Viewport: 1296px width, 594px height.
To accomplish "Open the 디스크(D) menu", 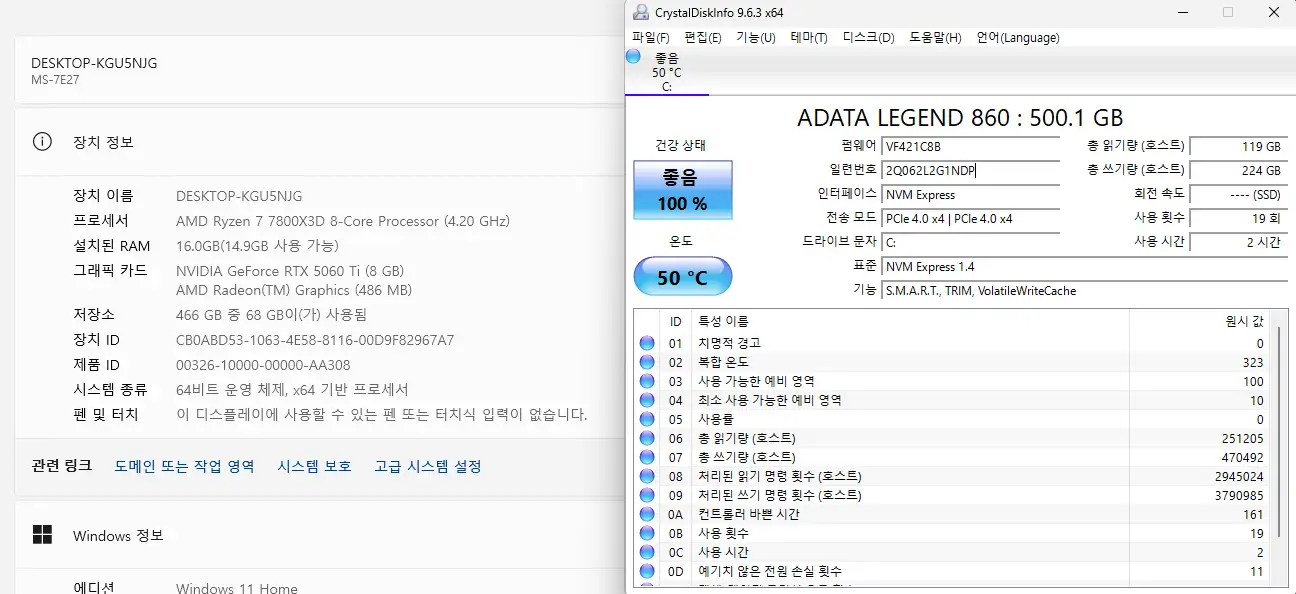I will click(869, 38).
